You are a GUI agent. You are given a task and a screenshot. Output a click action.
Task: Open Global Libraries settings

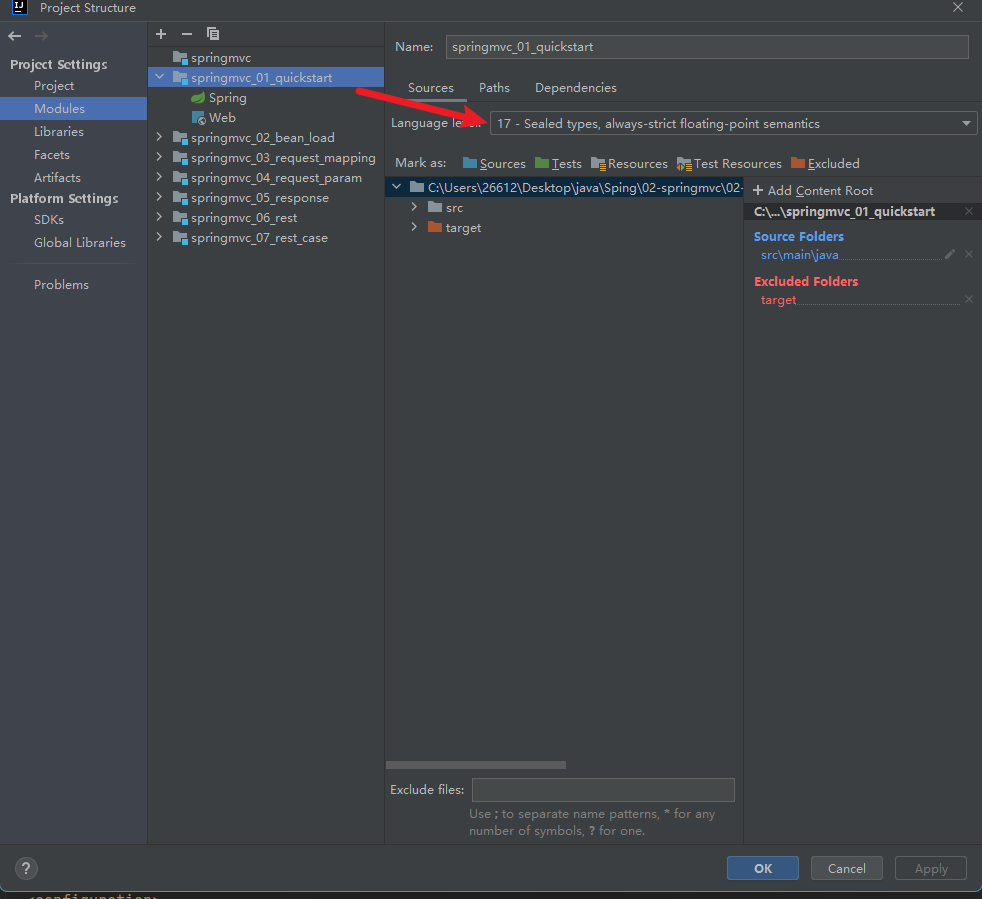tap(80, 242)
